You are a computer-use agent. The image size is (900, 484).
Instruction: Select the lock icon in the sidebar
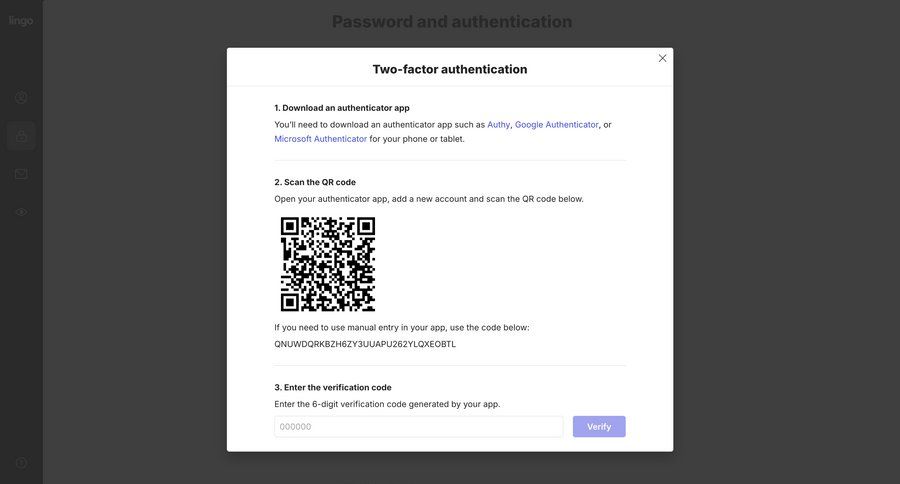coord(21,136)
